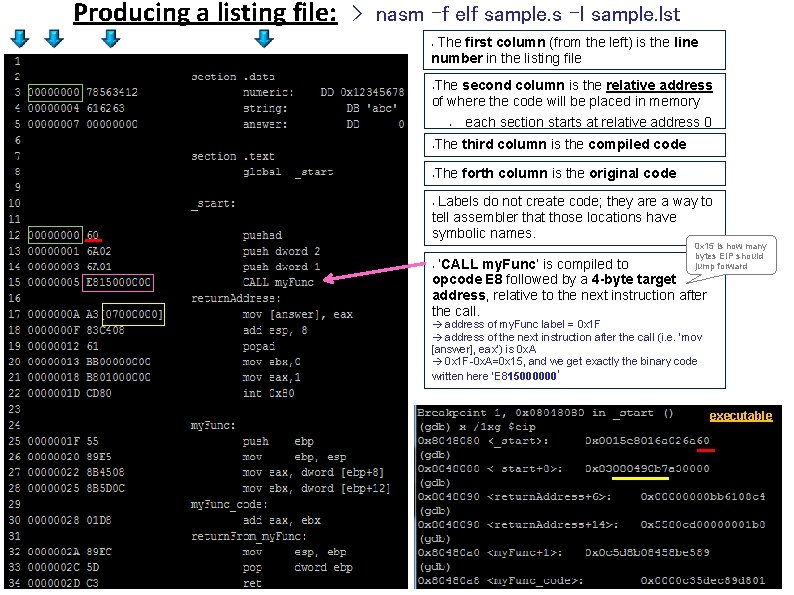The width and height of the screenshot is (794, 595).
Task: Click the green-boxed 00000000 address on line 3
Action: 55,93
